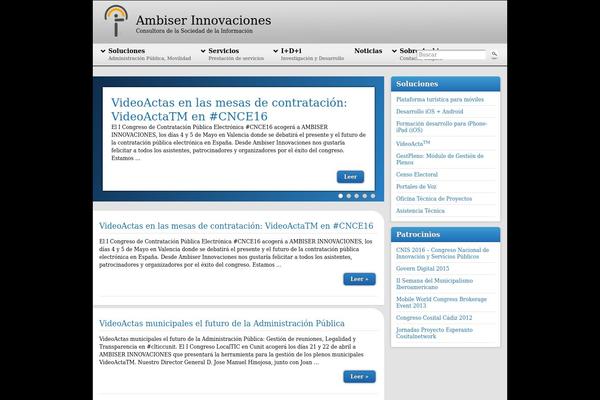
Task: Open article title VideoActas en las mesas de contratación
Action: (236, 226)
